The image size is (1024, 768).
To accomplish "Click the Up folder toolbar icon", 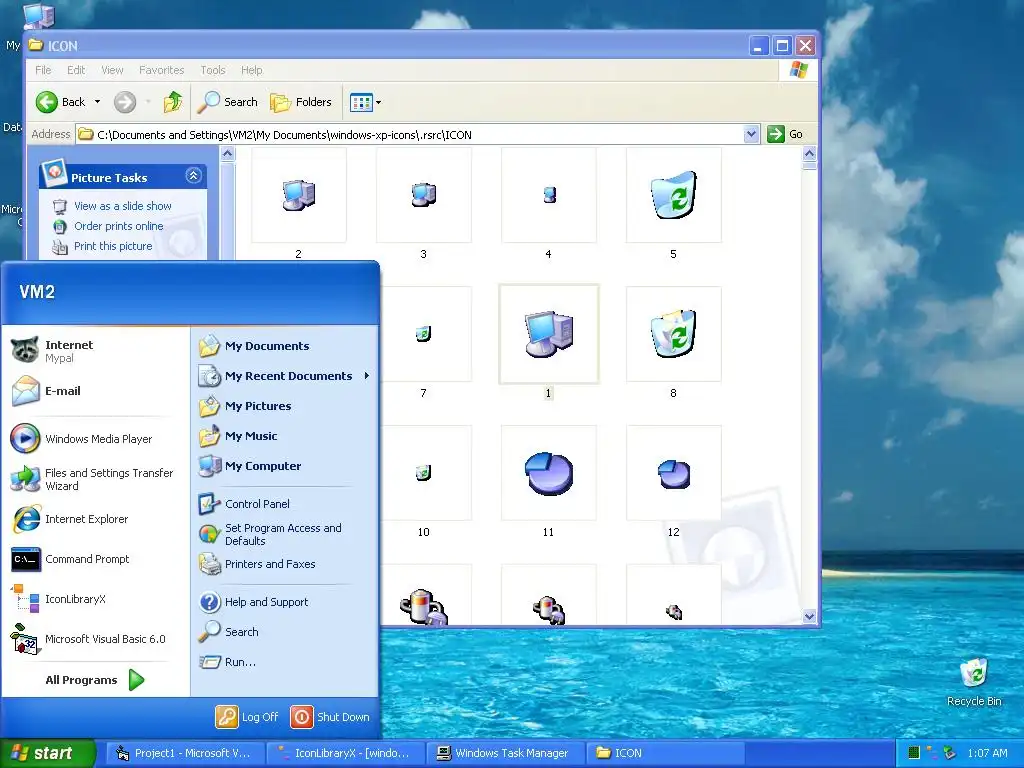I will point(172,102).
